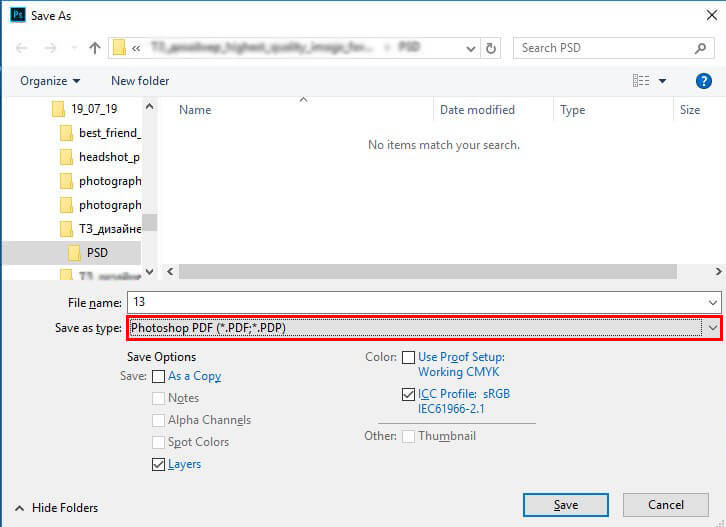Click the Use Proof Setup label

click(x=461, y=364)
